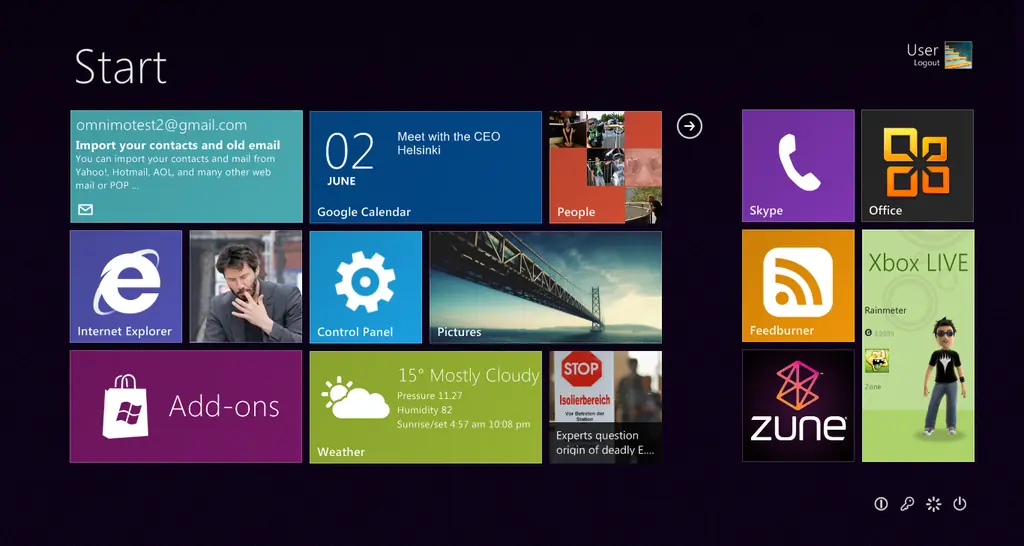This screenshot has width=1024, height=546.
Task: Open the Pictures bridge tile
Action: point(545,287)
